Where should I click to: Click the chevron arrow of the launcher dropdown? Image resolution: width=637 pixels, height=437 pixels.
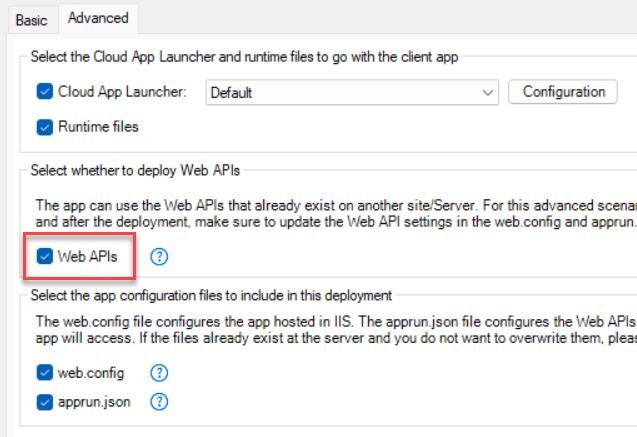tap(487, 93)
